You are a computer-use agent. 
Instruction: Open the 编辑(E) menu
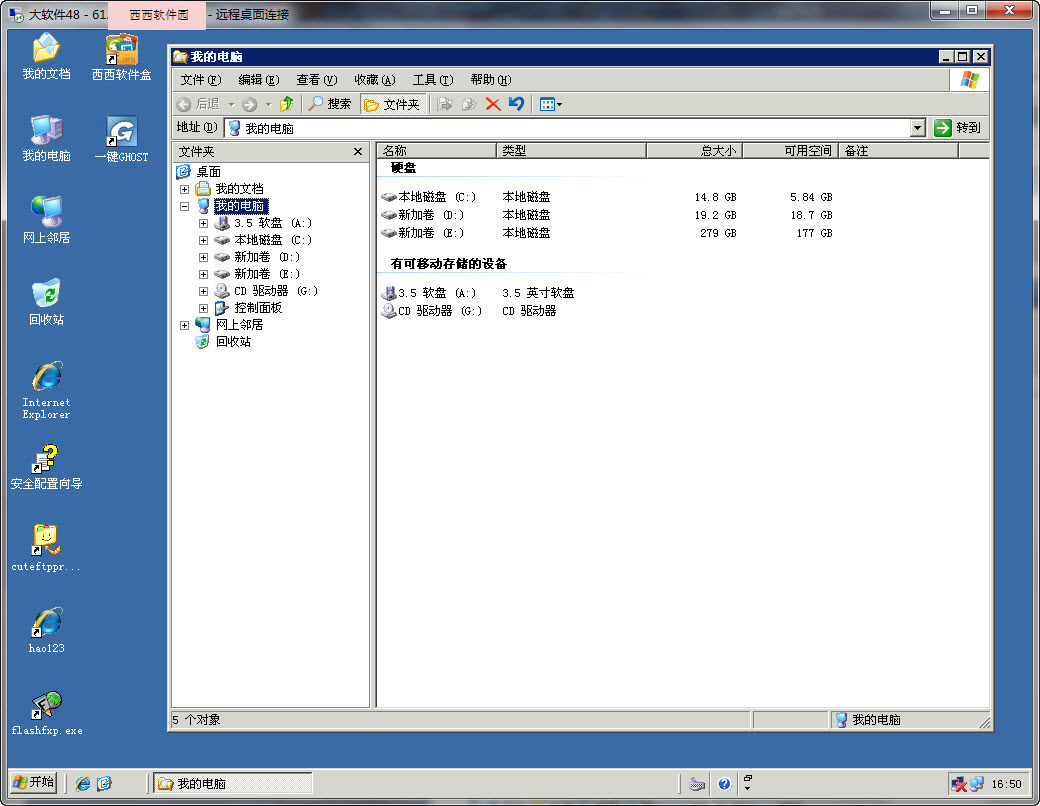[x=259, y=80]
